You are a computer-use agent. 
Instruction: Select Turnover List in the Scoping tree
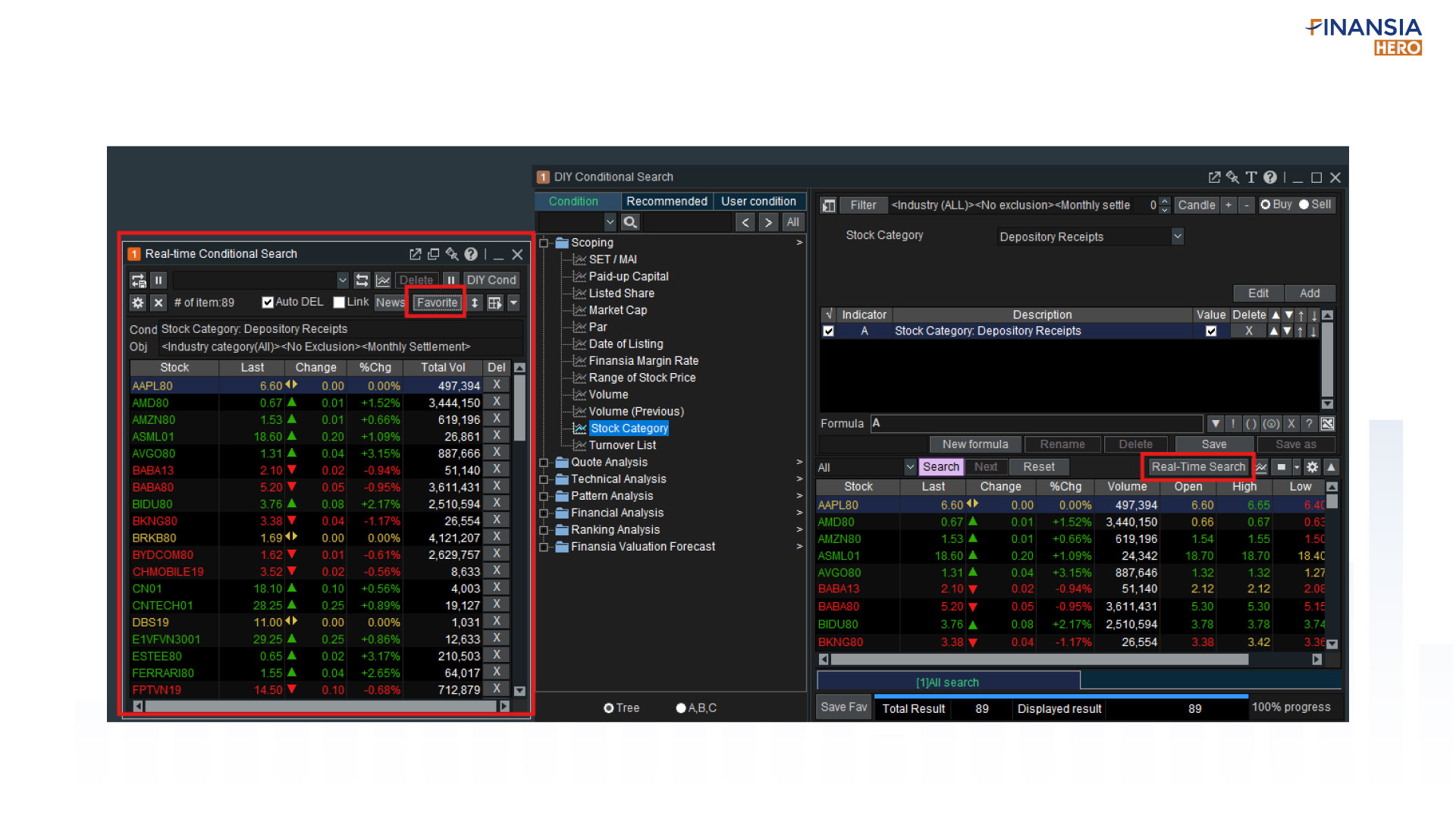623,446
